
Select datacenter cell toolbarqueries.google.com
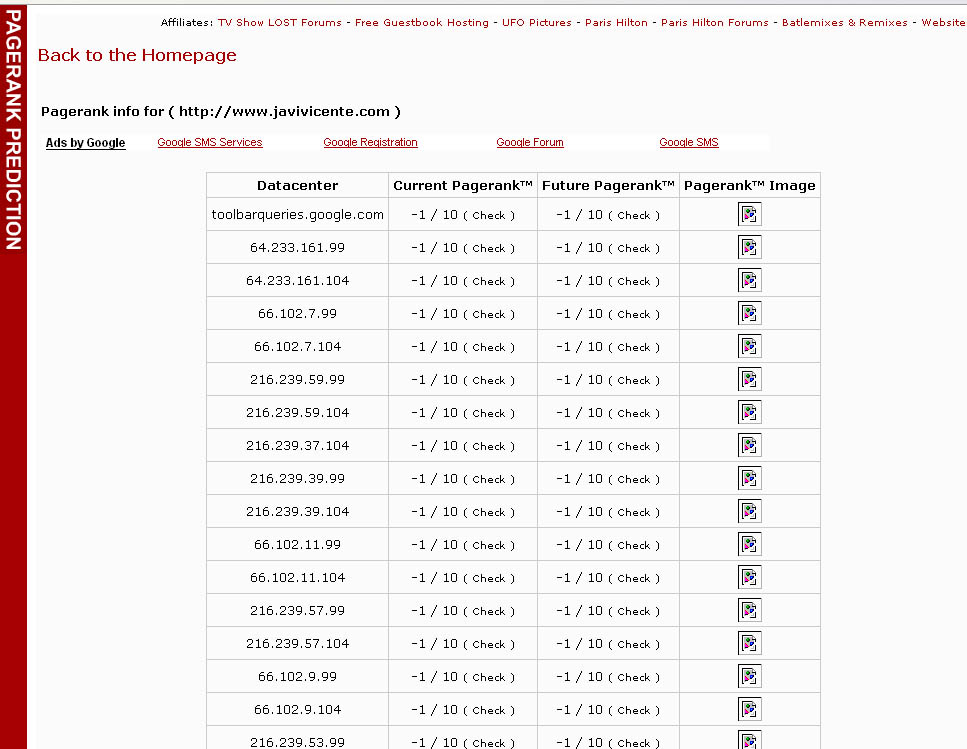[297, 215]
